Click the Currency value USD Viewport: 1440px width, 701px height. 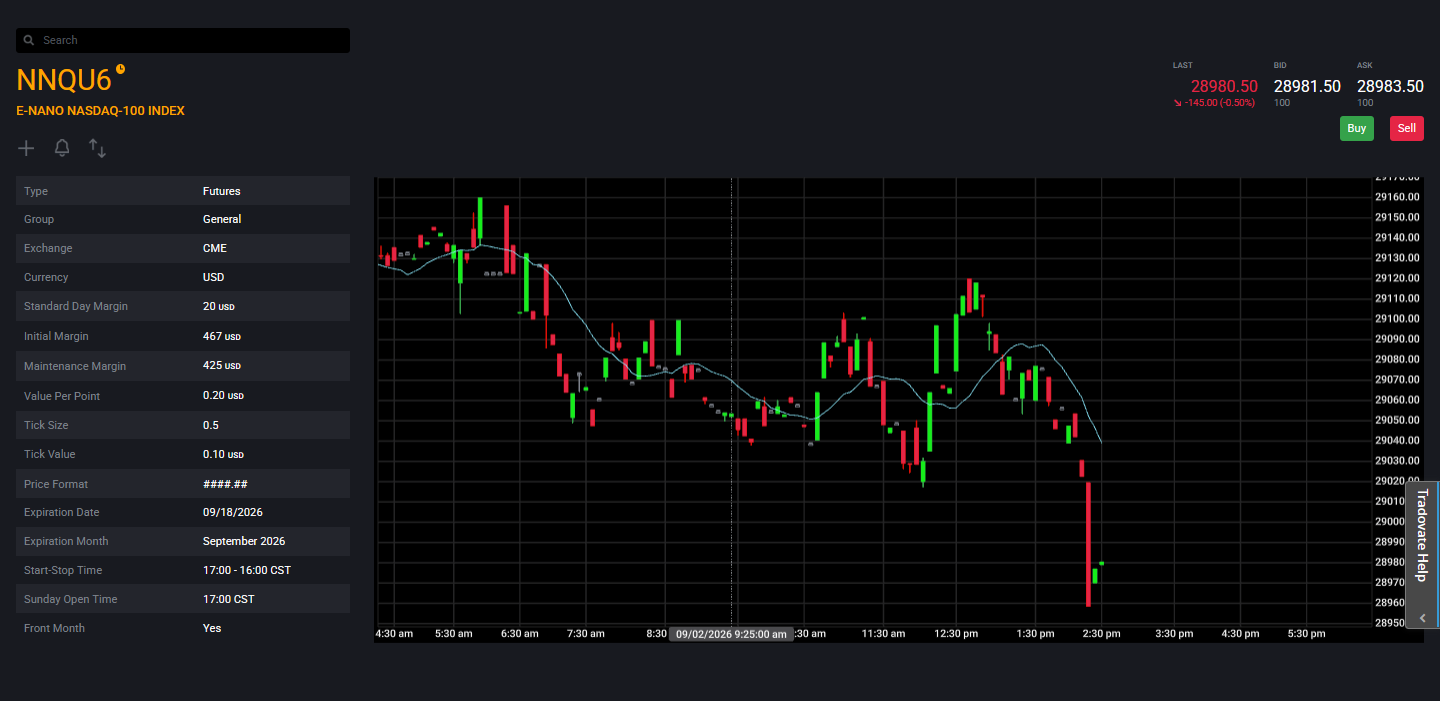pos(213,277)
